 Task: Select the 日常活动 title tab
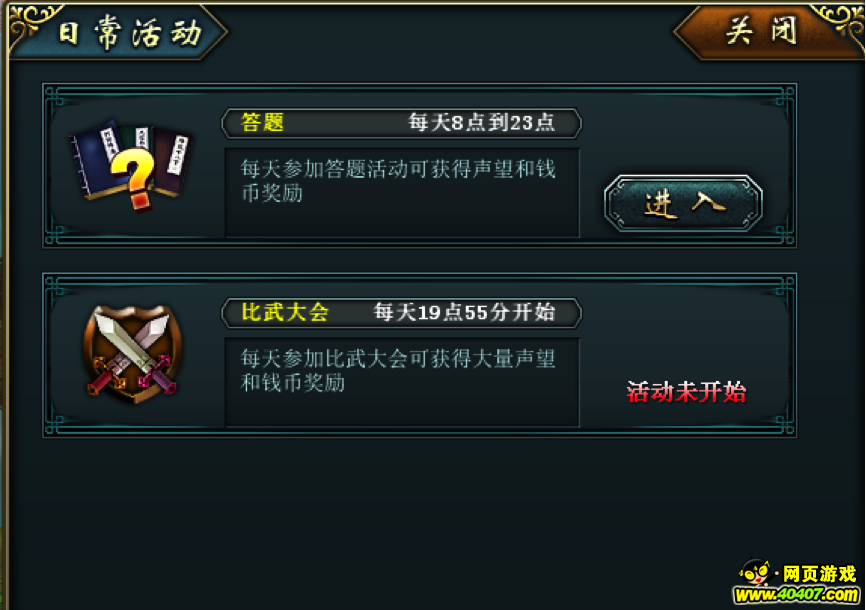click(x=130, y=33)
